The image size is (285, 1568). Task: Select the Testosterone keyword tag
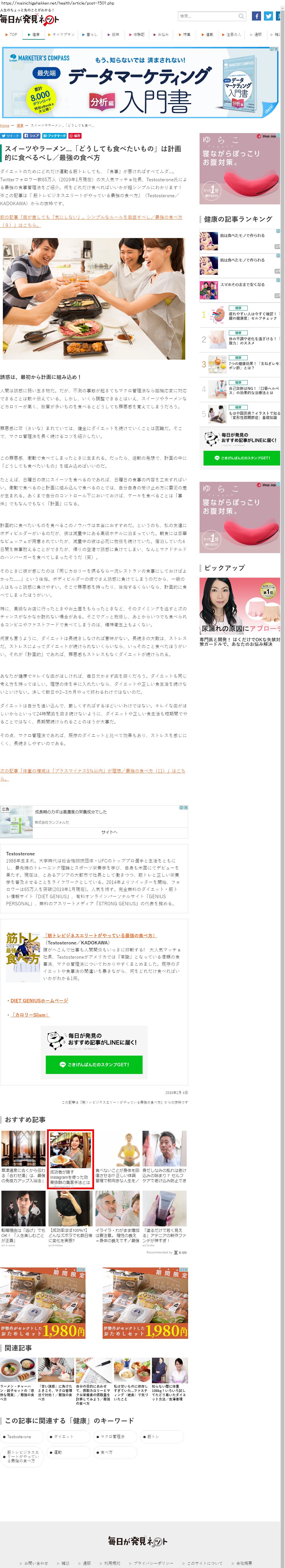click(23, 1436)
